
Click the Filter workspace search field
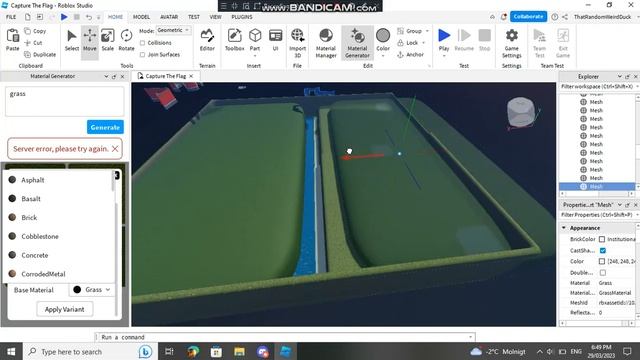pos(597,87)
